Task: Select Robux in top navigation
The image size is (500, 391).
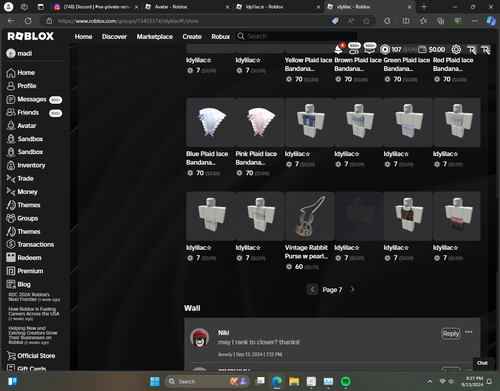Action: [x=221, y=36]
